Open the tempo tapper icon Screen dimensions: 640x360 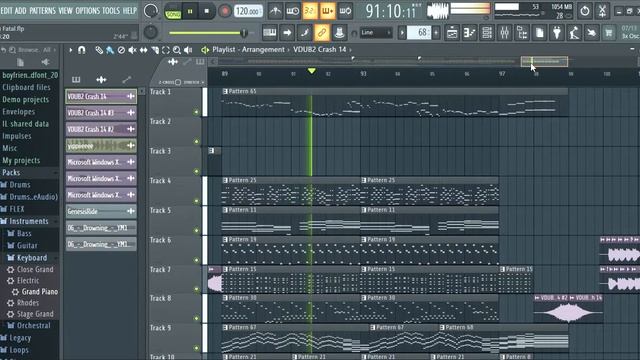tap(574, 33)
